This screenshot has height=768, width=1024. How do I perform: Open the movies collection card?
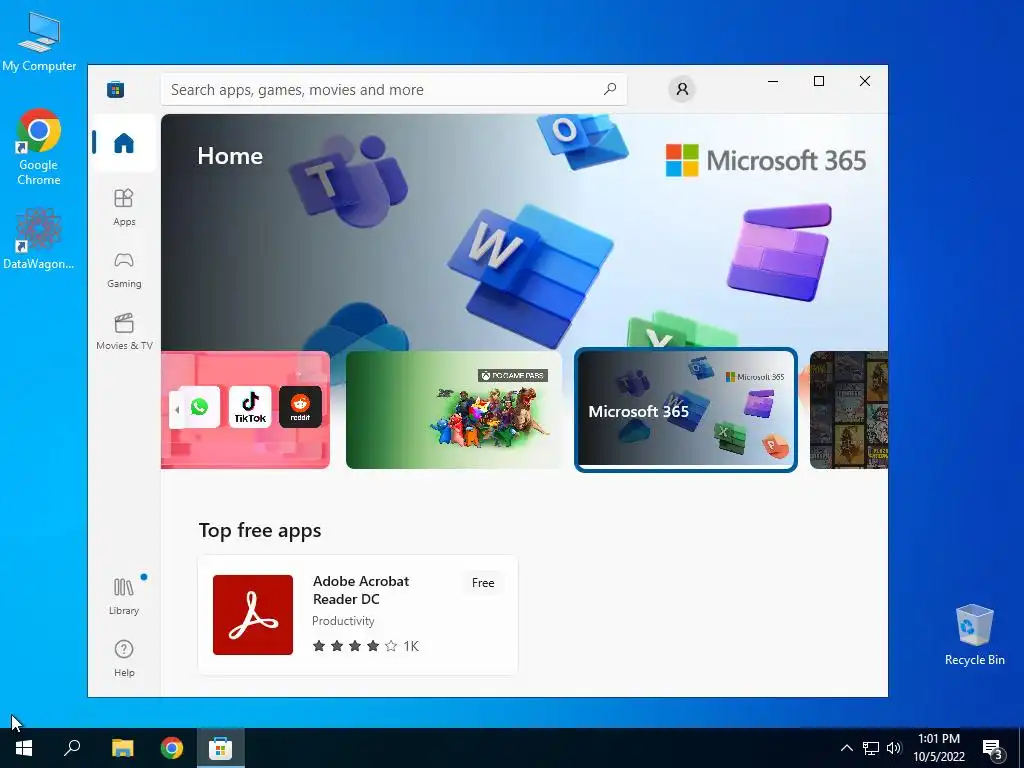(849, 410)
